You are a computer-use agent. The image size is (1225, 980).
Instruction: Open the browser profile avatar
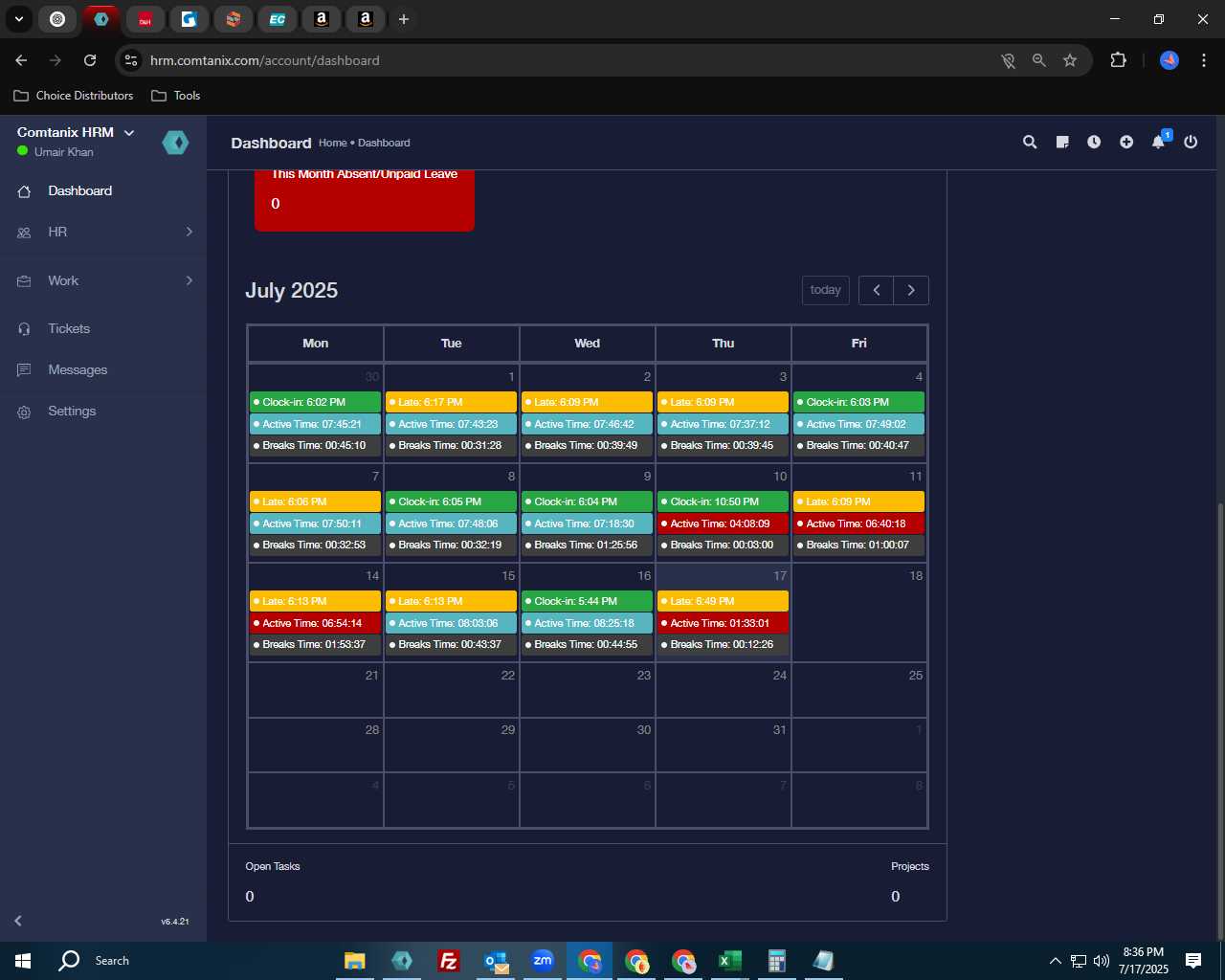[1169, 60]
